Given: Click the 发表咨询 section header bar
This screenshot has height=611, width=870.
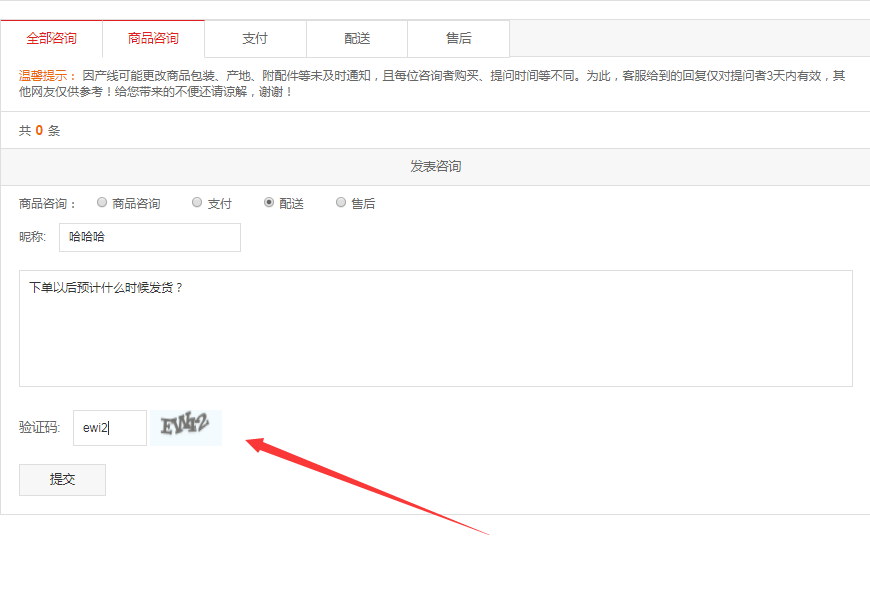Looking at the screenshot, I should (x=435, y=167).
